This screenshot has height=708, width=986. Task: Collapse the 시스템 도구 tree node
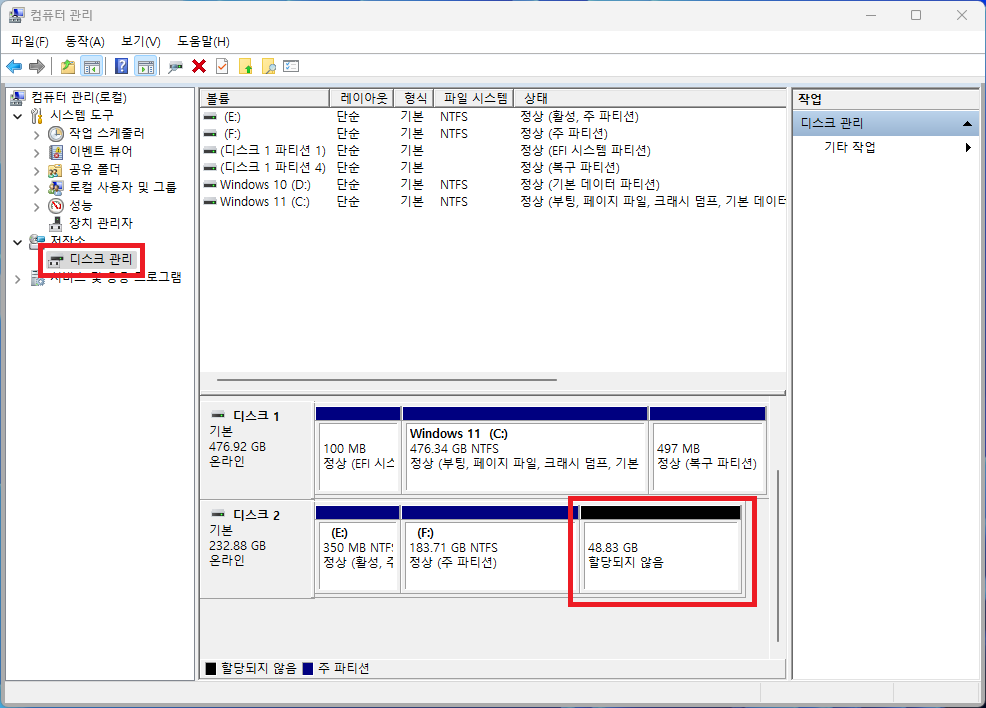click(x=17, y=115)
